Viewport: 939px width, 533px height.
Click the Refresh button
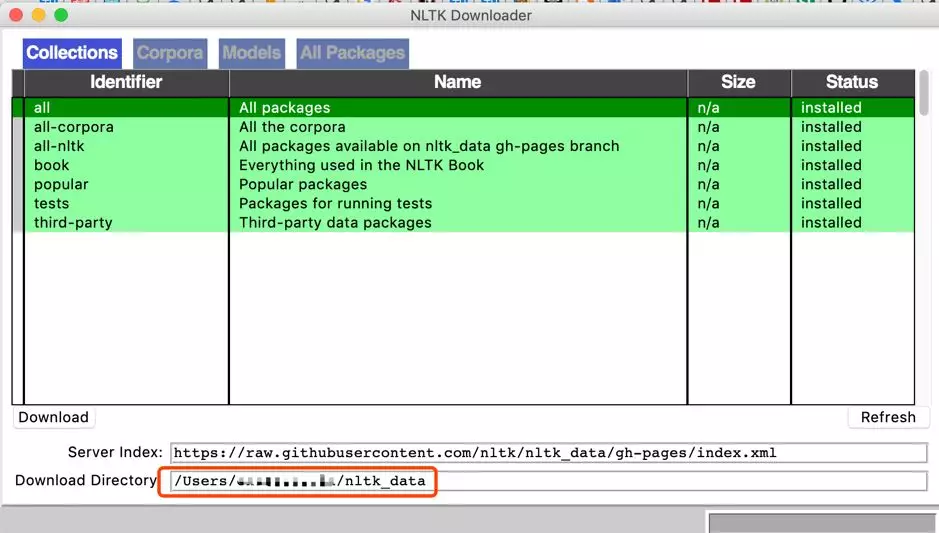[888, 417]
